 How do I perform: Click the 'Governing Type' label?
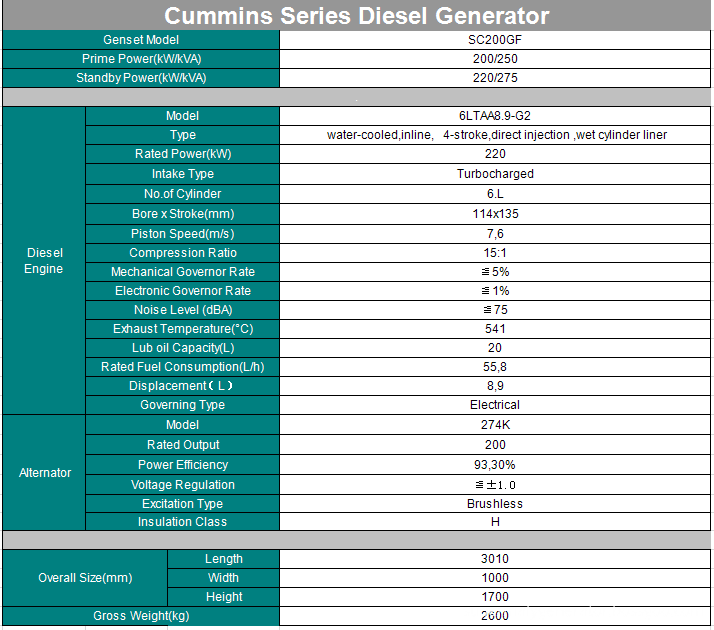point(183,405)
